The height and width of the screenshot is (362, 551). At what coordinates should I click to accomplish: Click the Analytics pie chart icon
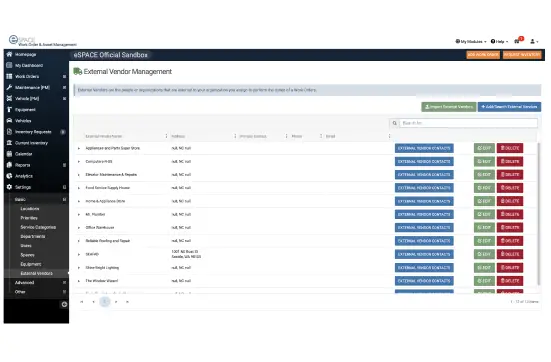[x=9, y=176]
